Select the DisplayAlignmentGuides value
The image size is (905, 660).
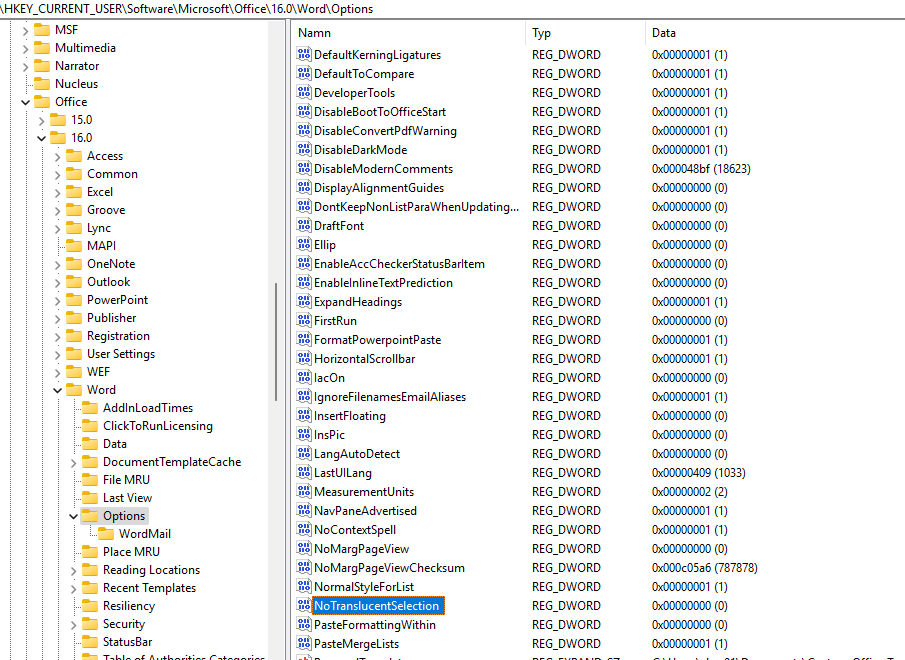pyautogui.click(x=379, y=188)
